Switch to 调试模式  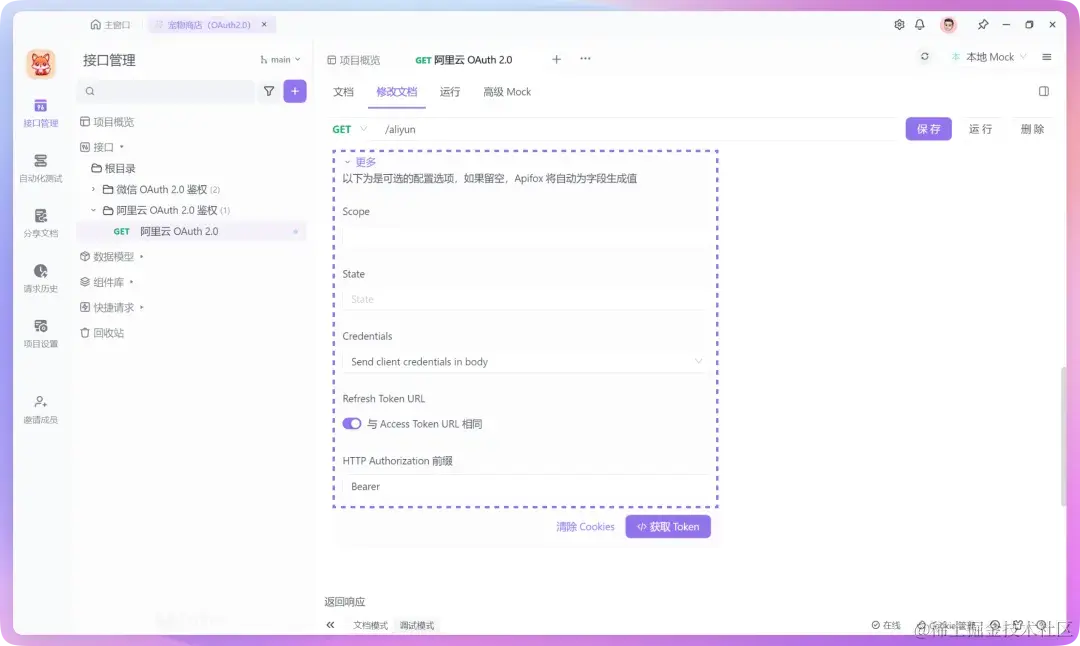click(x=417, y=625)
